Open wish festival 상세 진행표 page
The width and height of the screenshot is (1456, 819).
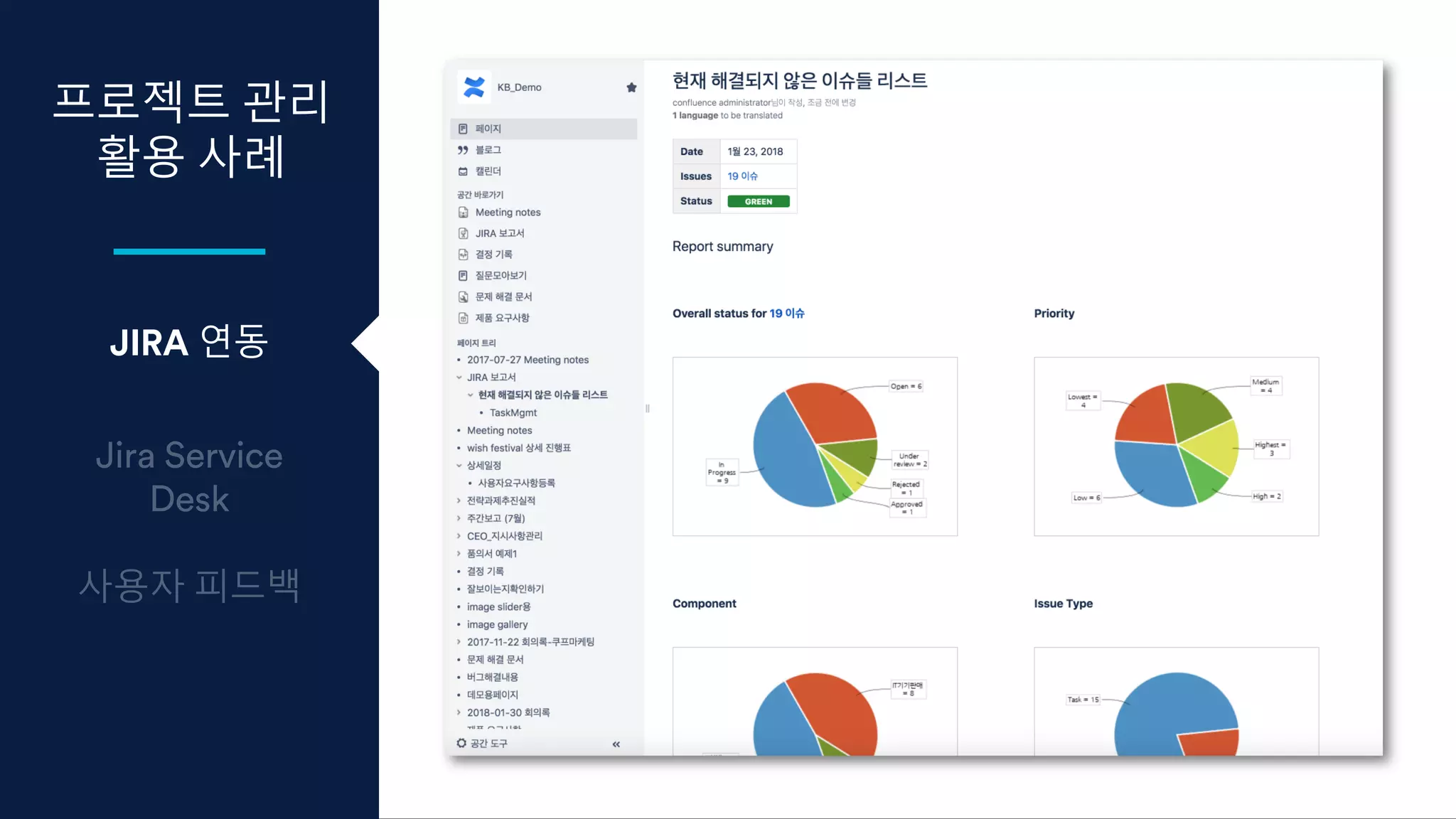[x=519, y=448]
